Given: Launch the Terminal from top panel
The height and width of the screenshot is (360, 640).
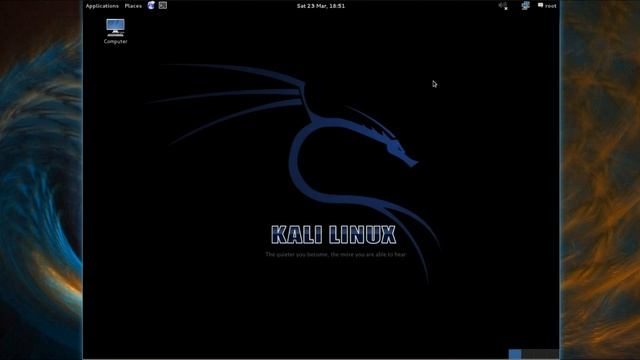Looking at the screenshot, I should pos(162,5).
